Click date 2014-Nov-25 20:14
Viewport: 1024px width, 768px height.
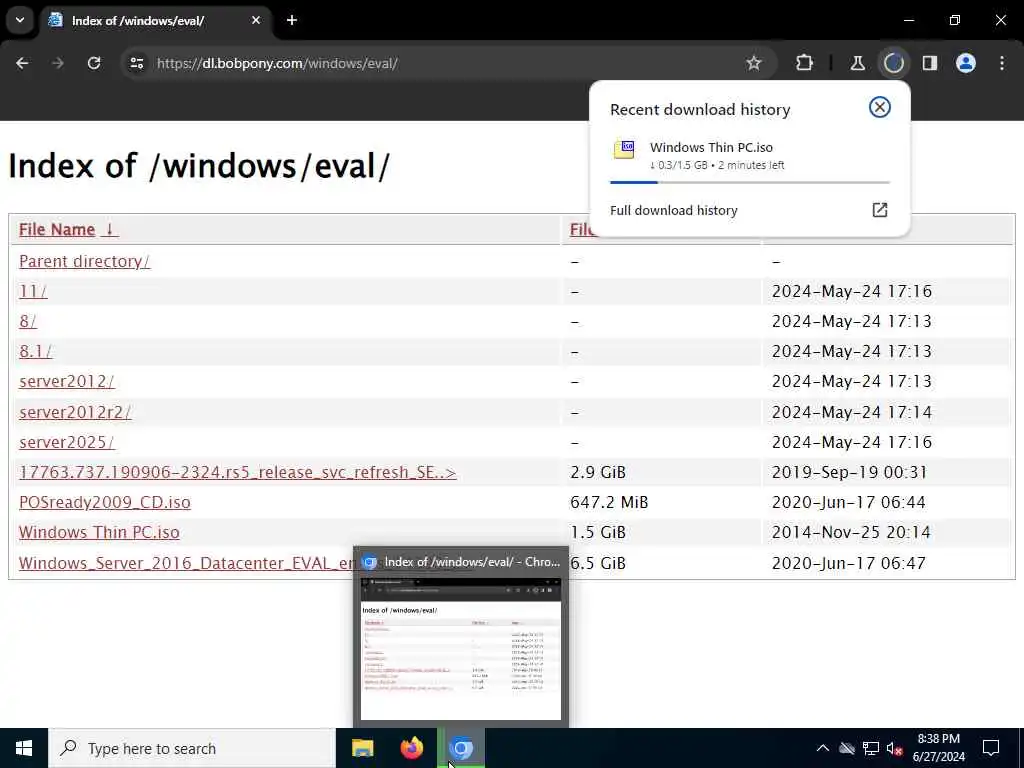(851, 532)
